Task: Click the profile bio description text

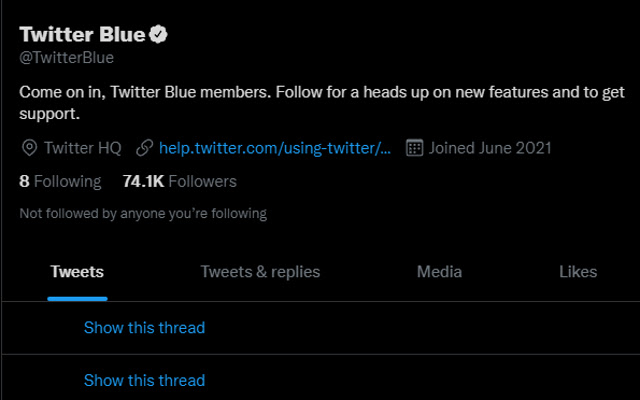Action: [322, 103]
